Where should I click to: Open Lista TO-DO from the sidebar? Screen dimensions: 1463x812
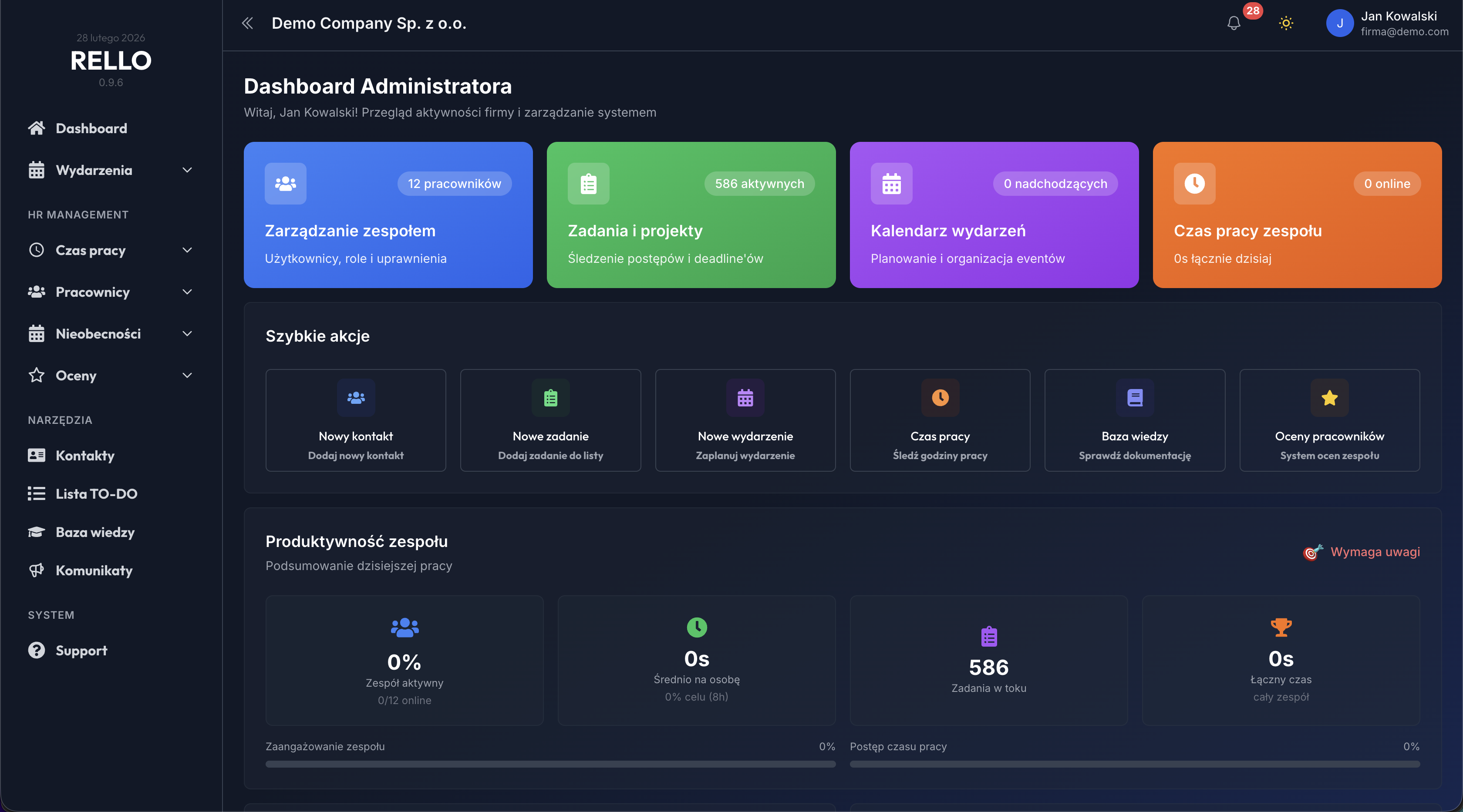point(37,493)
